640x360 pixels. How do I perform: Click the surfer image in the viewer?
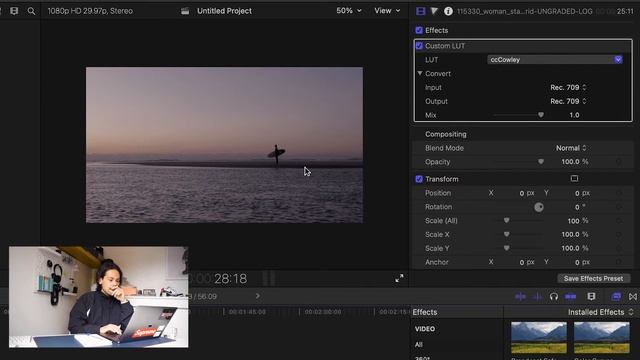coord(276,154)
